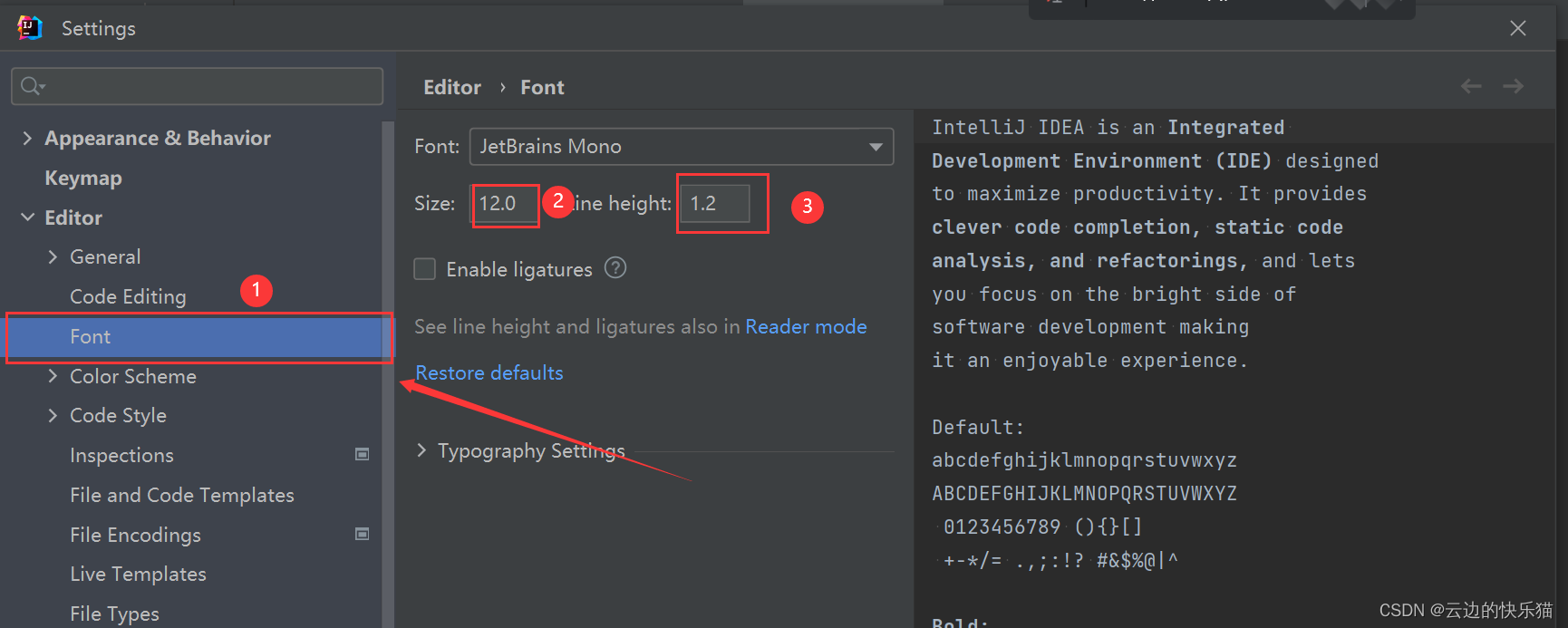Click the Color Scheme tree label
Screen dimensions: 1568x628
[133, 376]
